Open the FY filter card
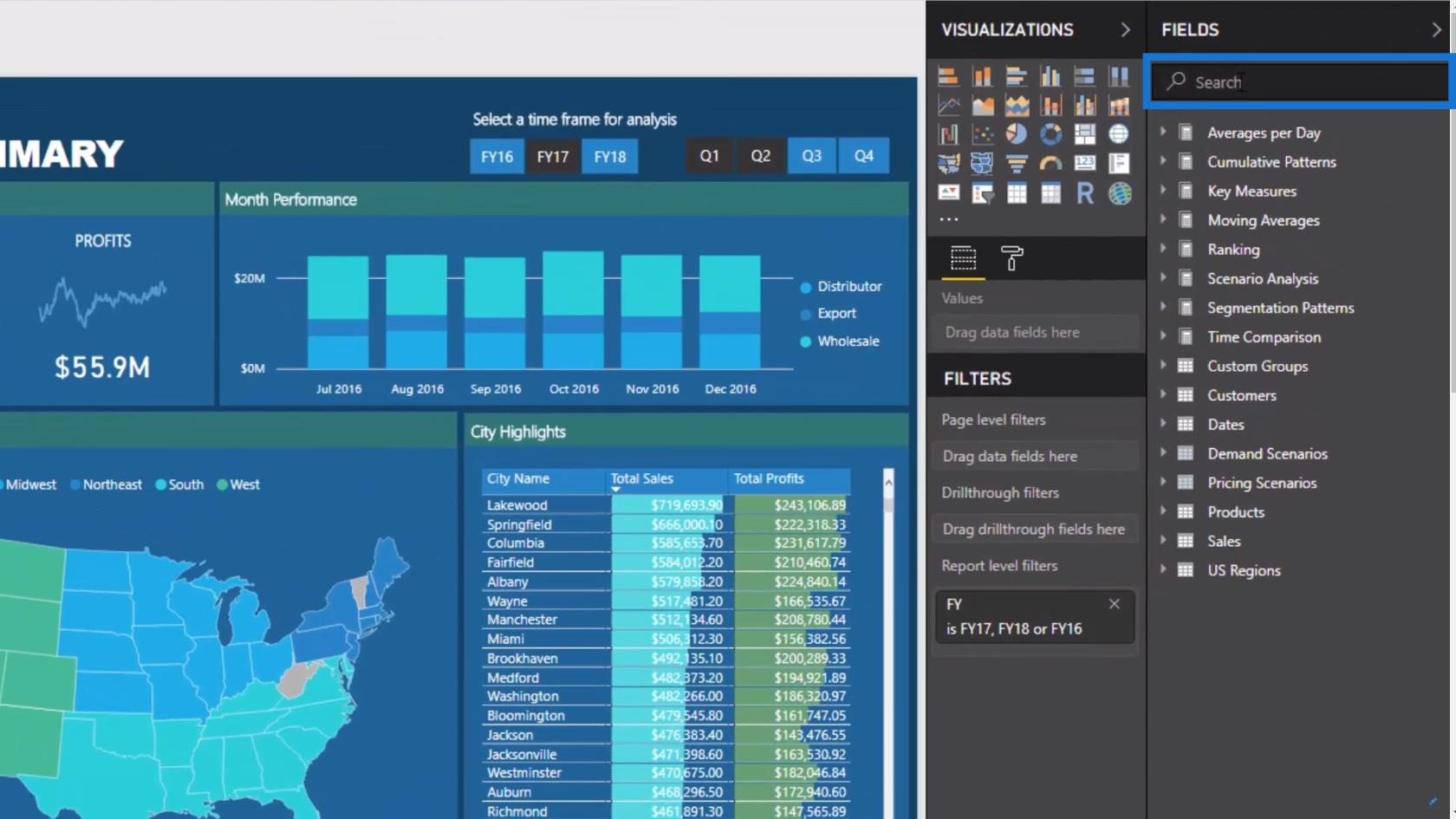Screen dimensions: 1456x819 [x=1035, y=616]
